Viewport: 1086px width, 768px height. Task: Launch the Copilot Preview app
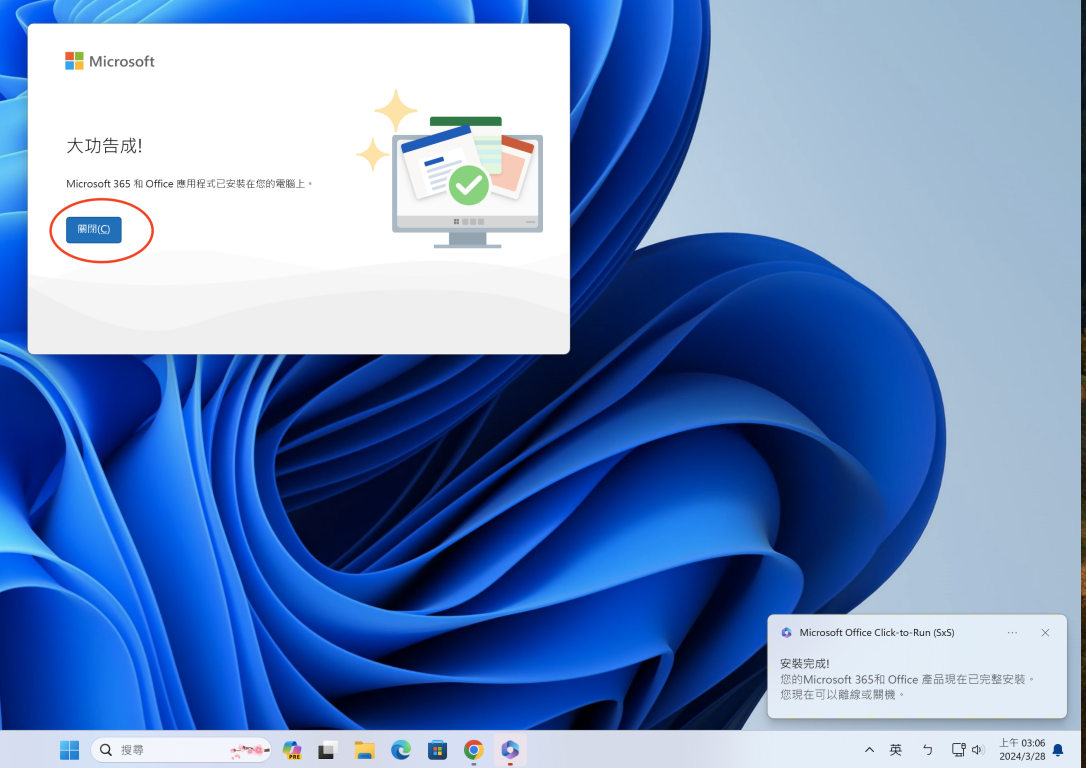(293, 750)
